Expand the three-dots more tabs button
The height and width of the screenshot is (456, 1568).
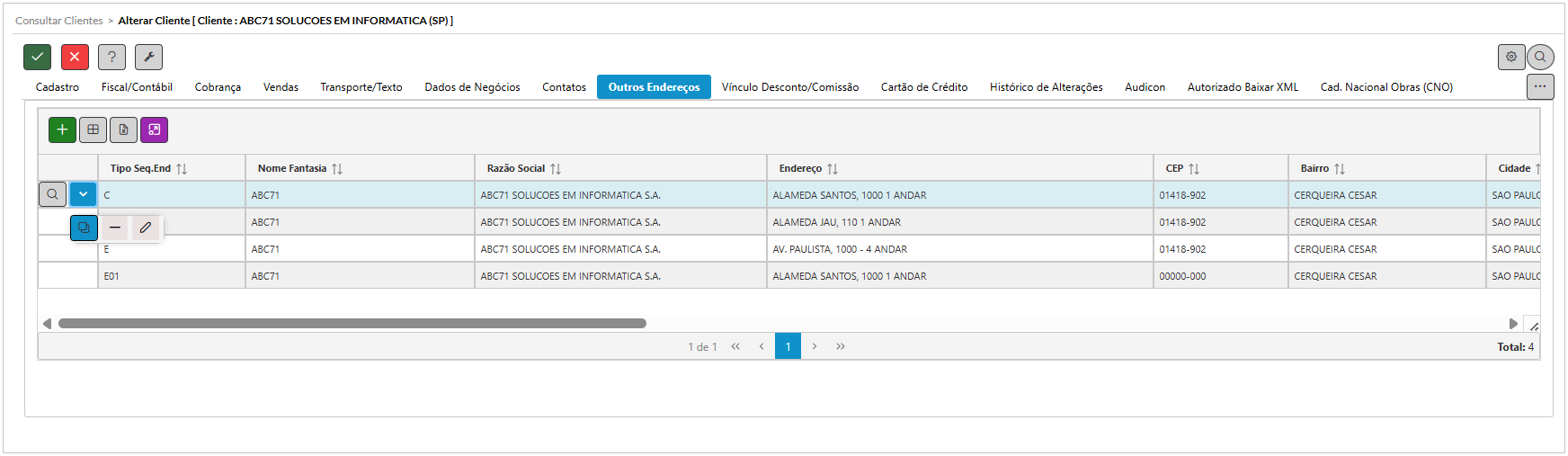click(x=1540, y=86)
